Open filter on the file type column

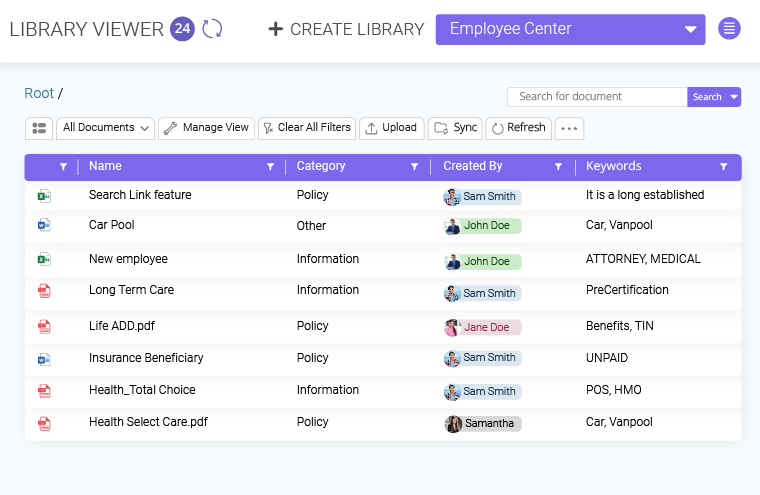[63, 167]
